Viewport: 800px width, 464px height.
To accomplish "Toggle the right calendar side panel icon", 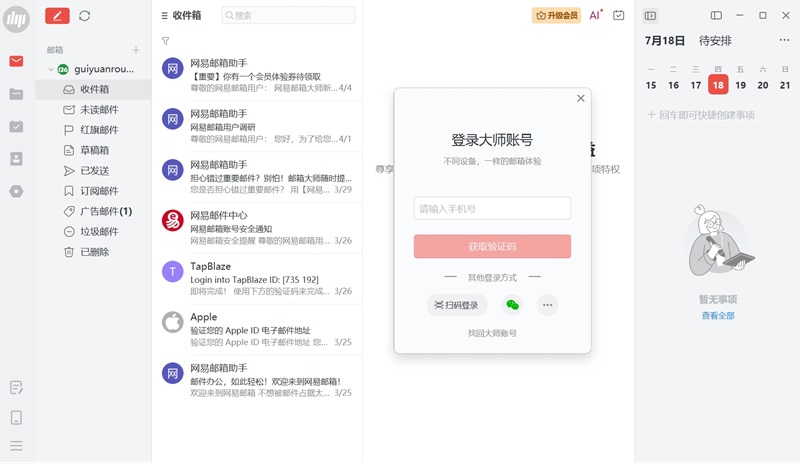I will 650,15.
